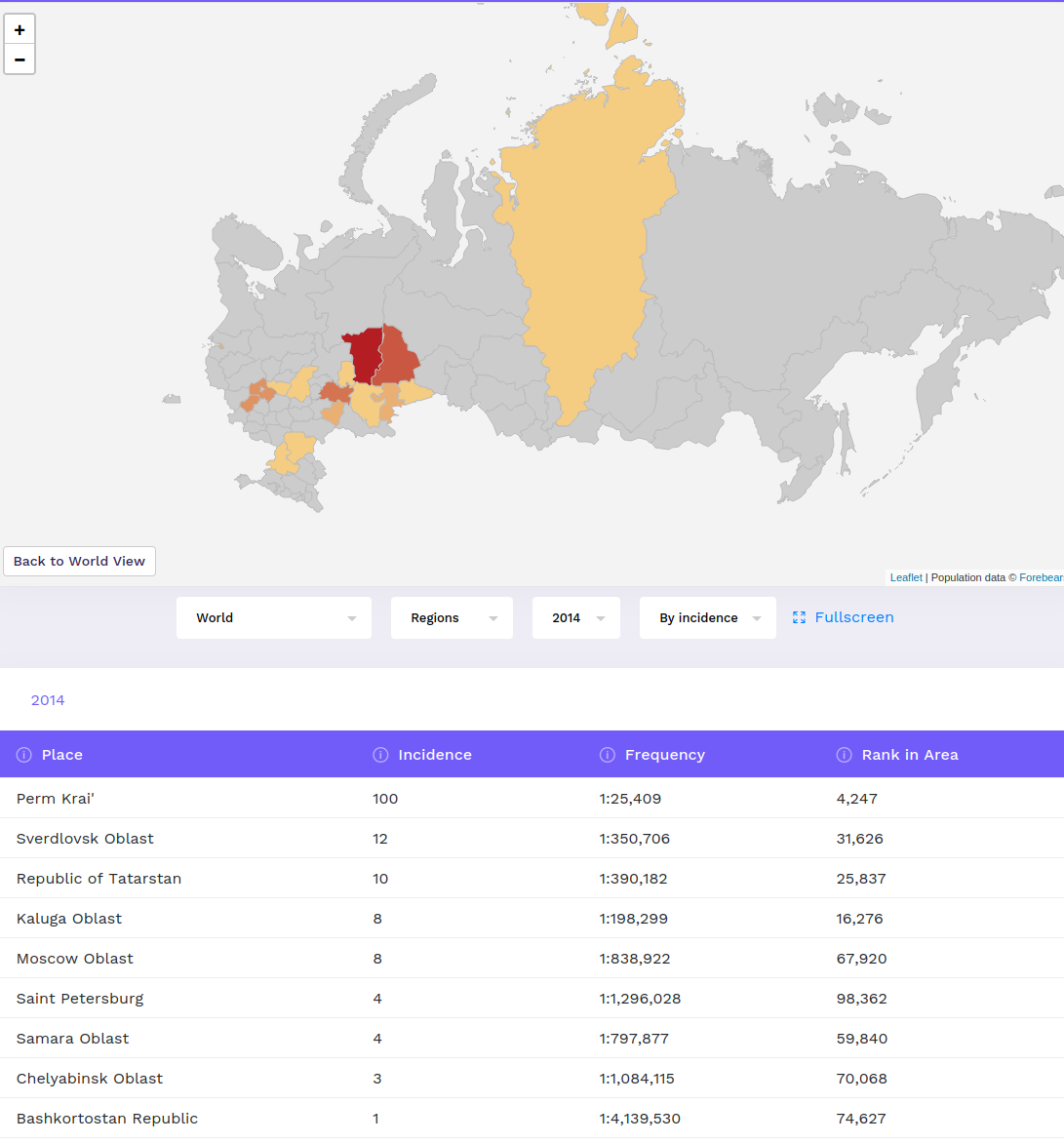Click info icon beside Incidence column header
Image resolution: width=1064 pixels, height=1143 pixels.
(x=380, y=755)
